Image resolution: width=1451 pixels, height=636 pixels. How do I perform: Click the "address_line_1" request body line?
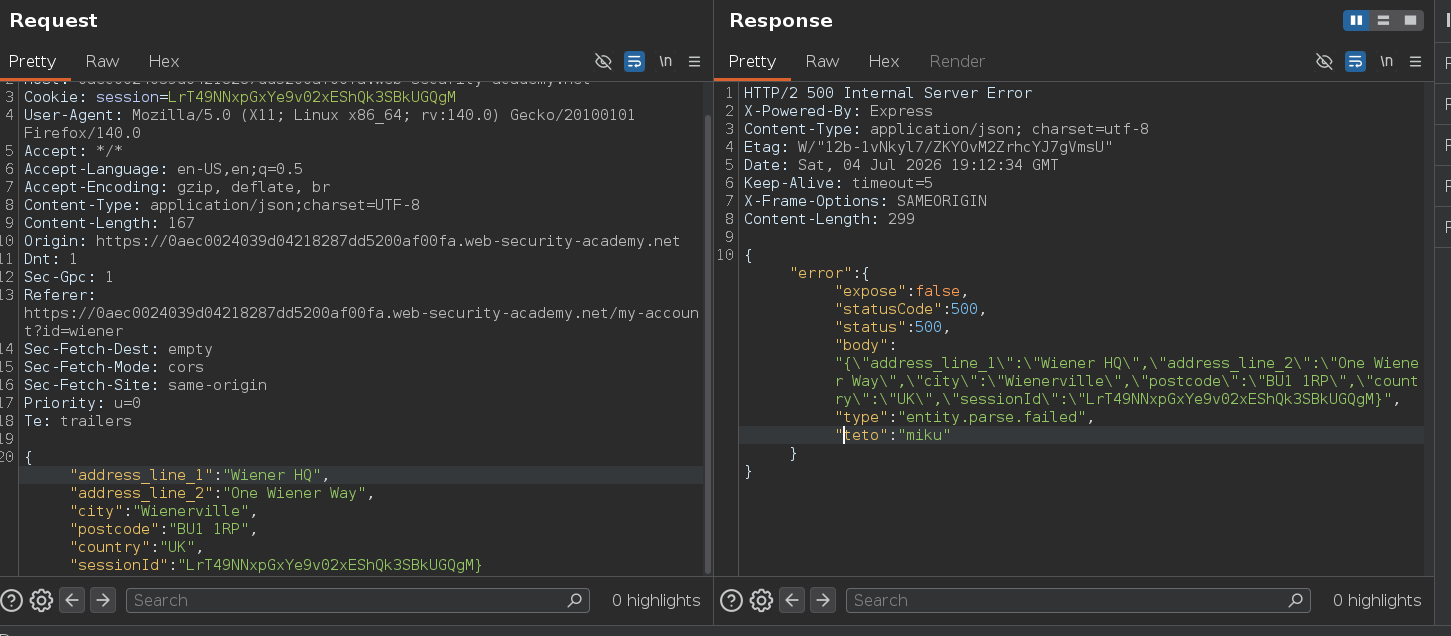[199, 475]
